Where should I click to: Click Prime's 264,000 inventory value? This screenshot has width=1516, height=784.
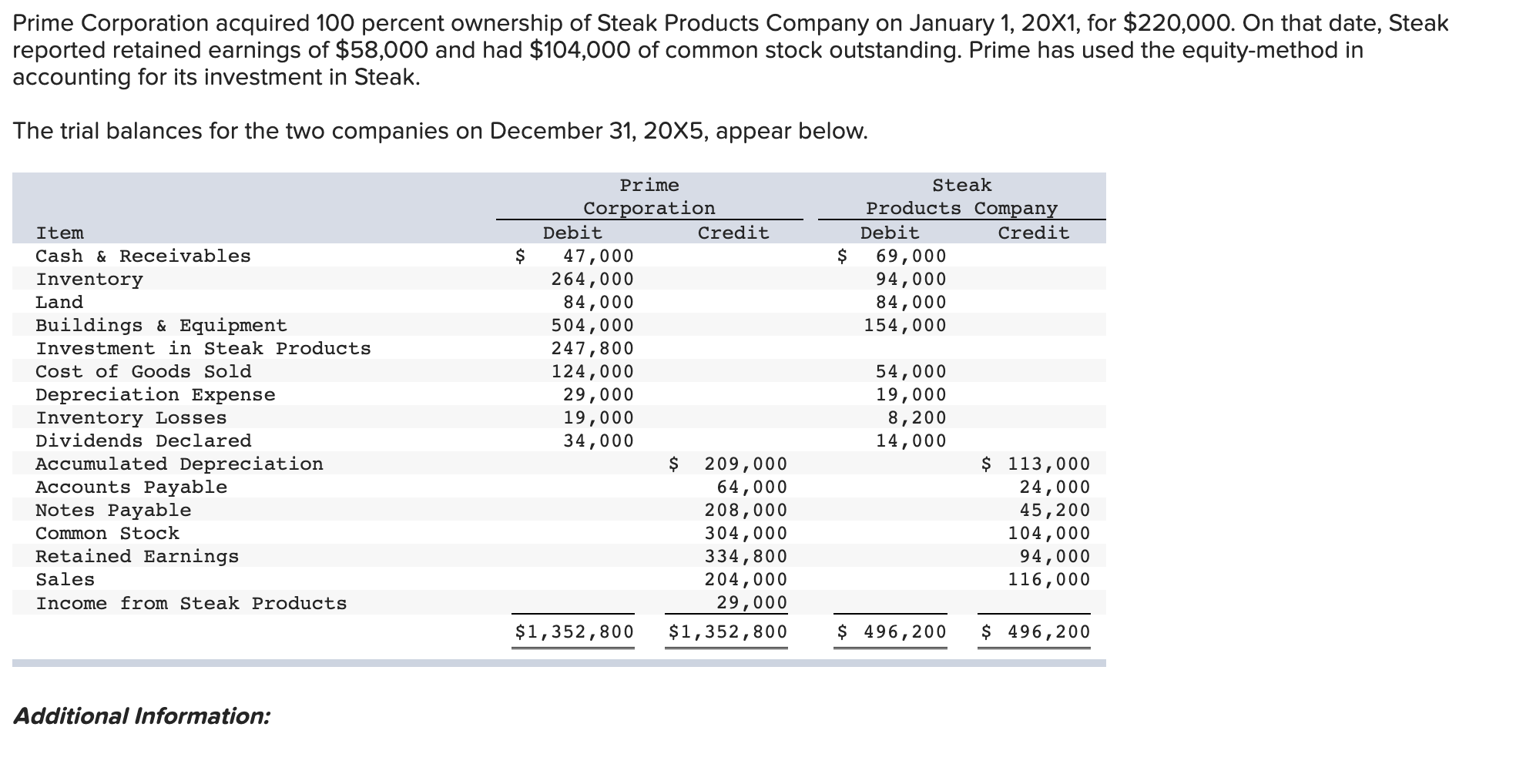[x=592, y=279]
